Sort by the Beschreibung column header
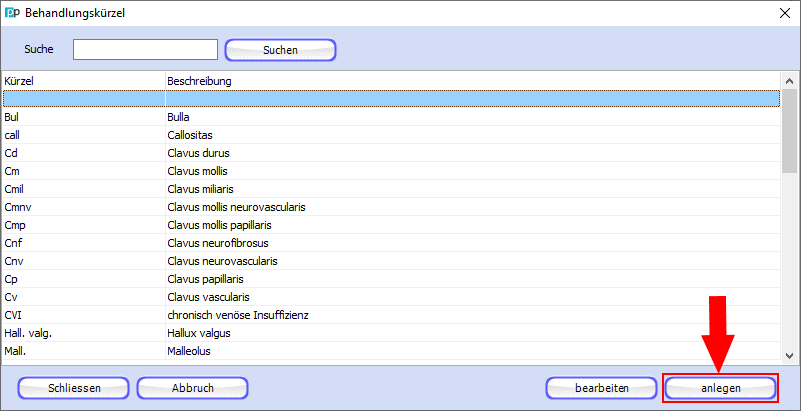The height and width of the screenshot is (411, 801). tap(470, 80)
